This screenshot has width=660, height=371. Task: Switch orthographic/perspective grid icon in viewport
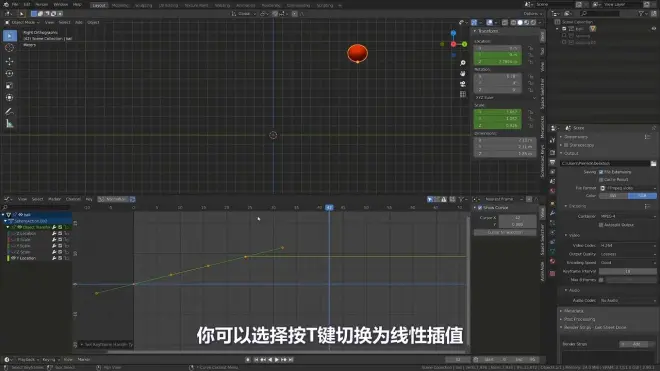coord(463,94)
